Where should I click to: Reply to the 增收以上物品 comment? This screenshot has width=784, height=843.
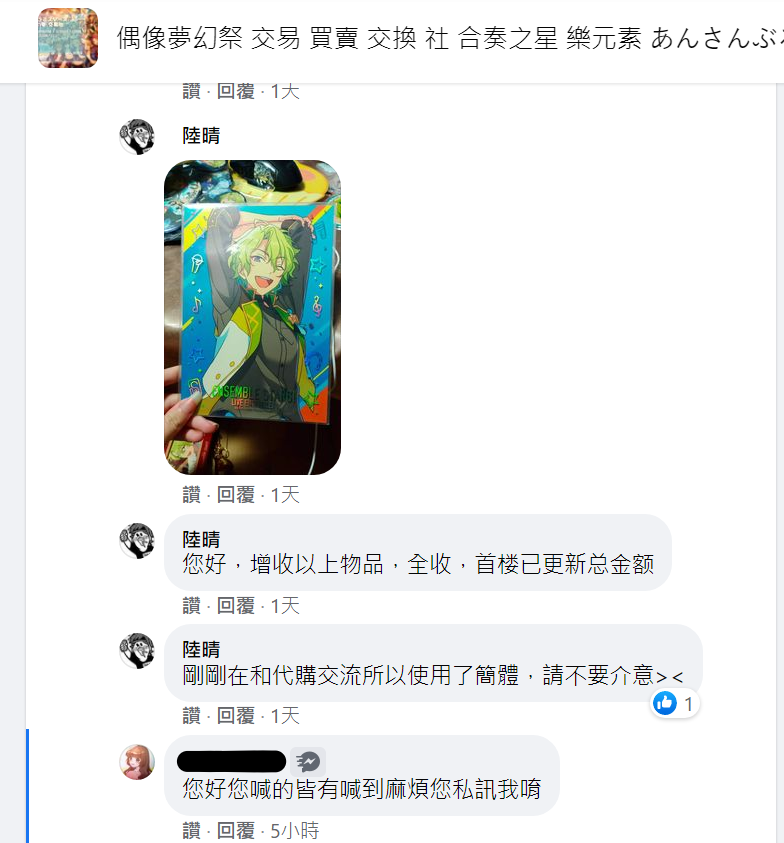tap(236, 606)
